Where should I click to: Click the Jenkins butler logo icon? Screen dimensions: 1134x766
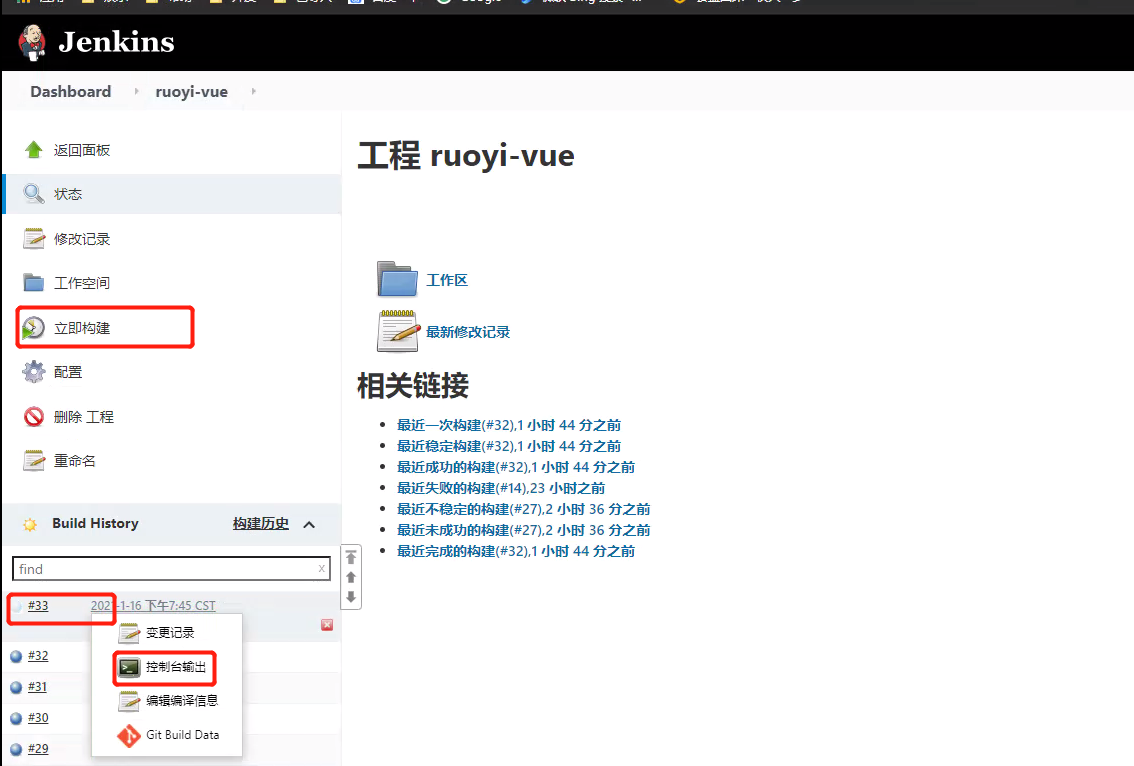(x=32, y=43)
